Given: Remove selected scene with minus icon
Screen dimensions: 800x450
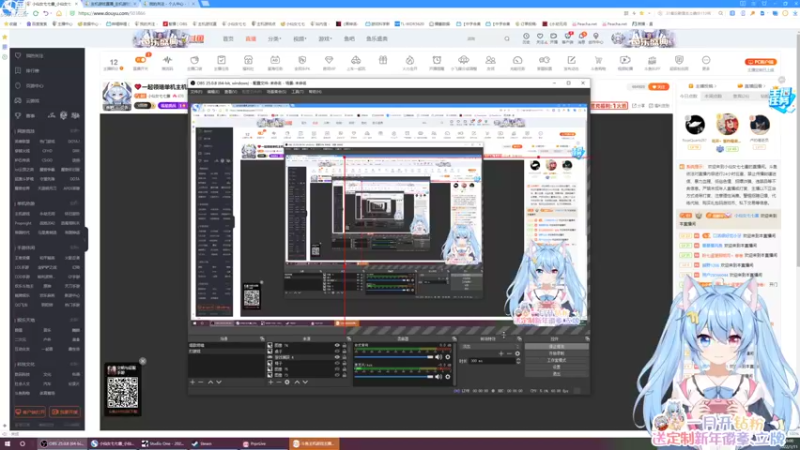Looking at the screenshot, I should click(201, 382).
